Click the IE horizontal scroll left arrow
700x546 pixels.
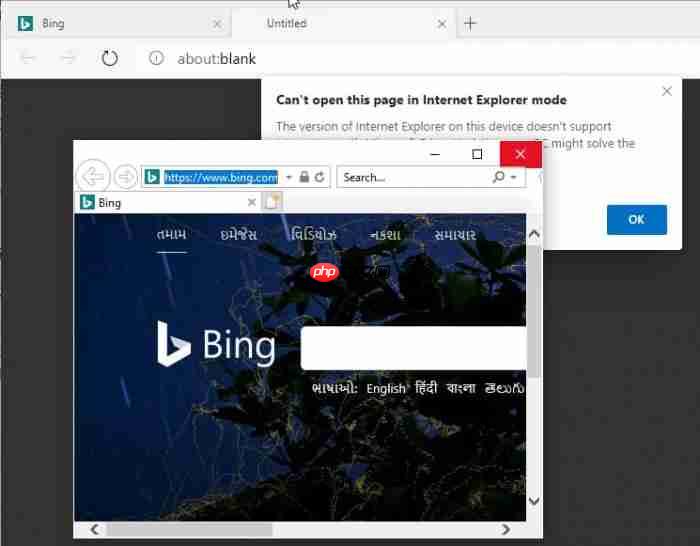[x=95, y=529]
